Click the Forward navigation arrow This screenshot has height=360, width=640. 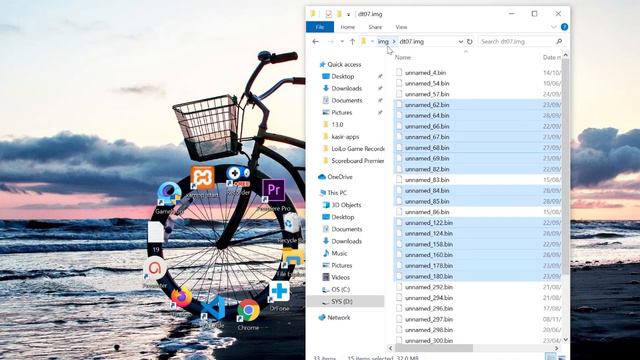(331, 42)
